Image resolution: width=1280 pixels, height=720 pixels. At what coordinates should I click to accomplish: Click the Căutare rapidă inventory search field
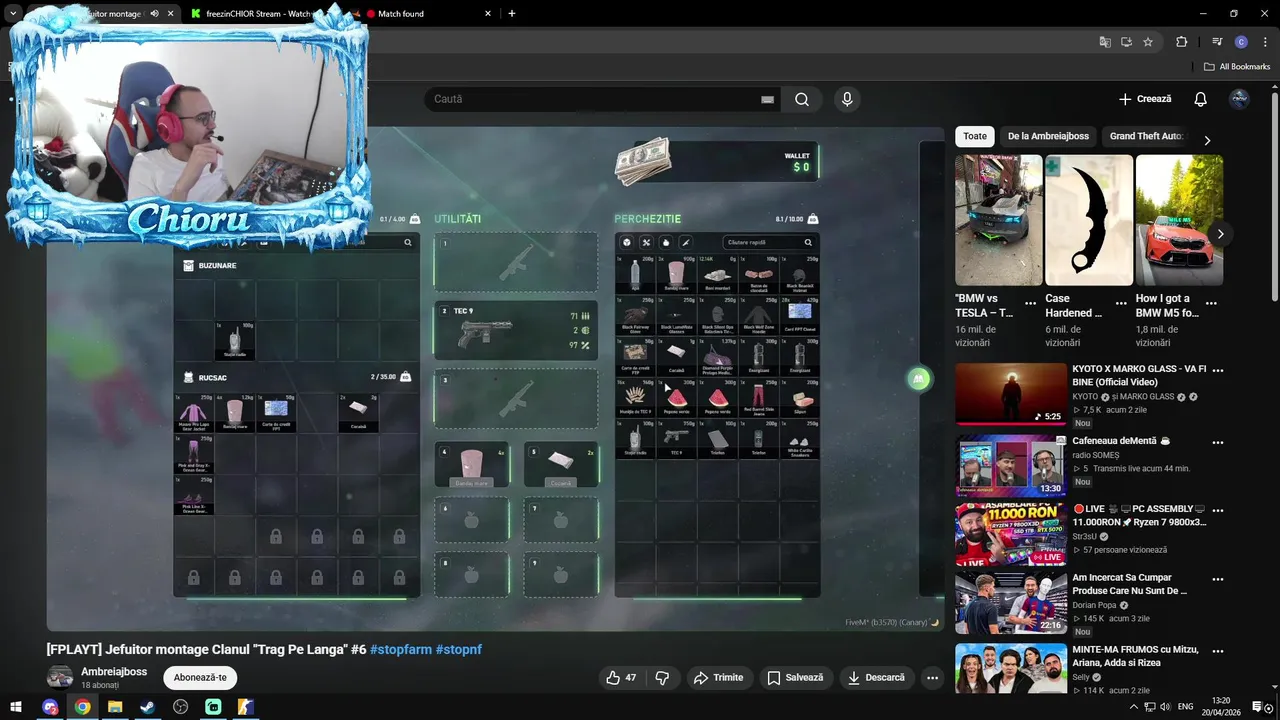768,242
